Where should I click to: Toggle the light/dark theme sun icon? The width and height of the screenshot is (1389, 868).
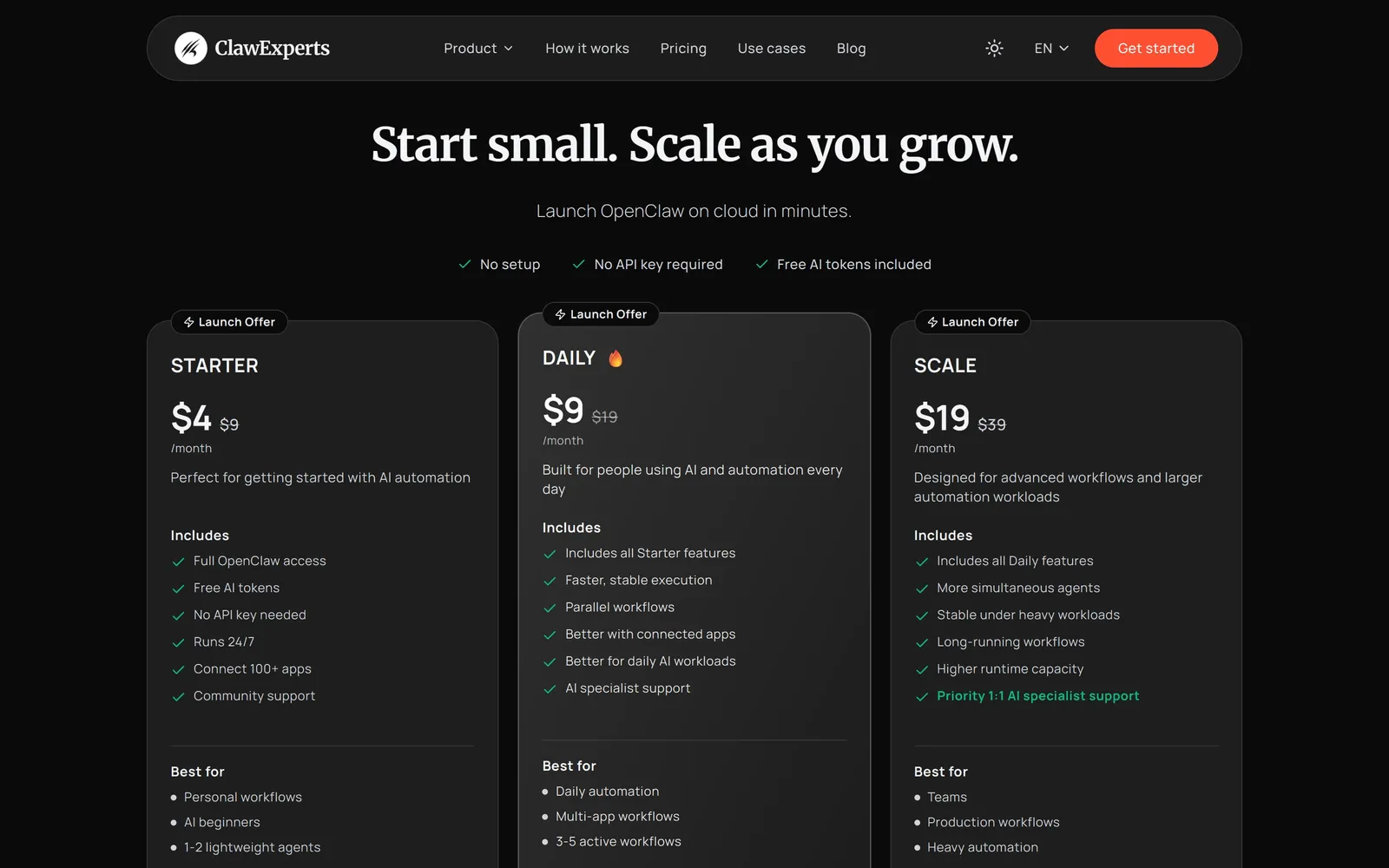[x=994, y=49]
